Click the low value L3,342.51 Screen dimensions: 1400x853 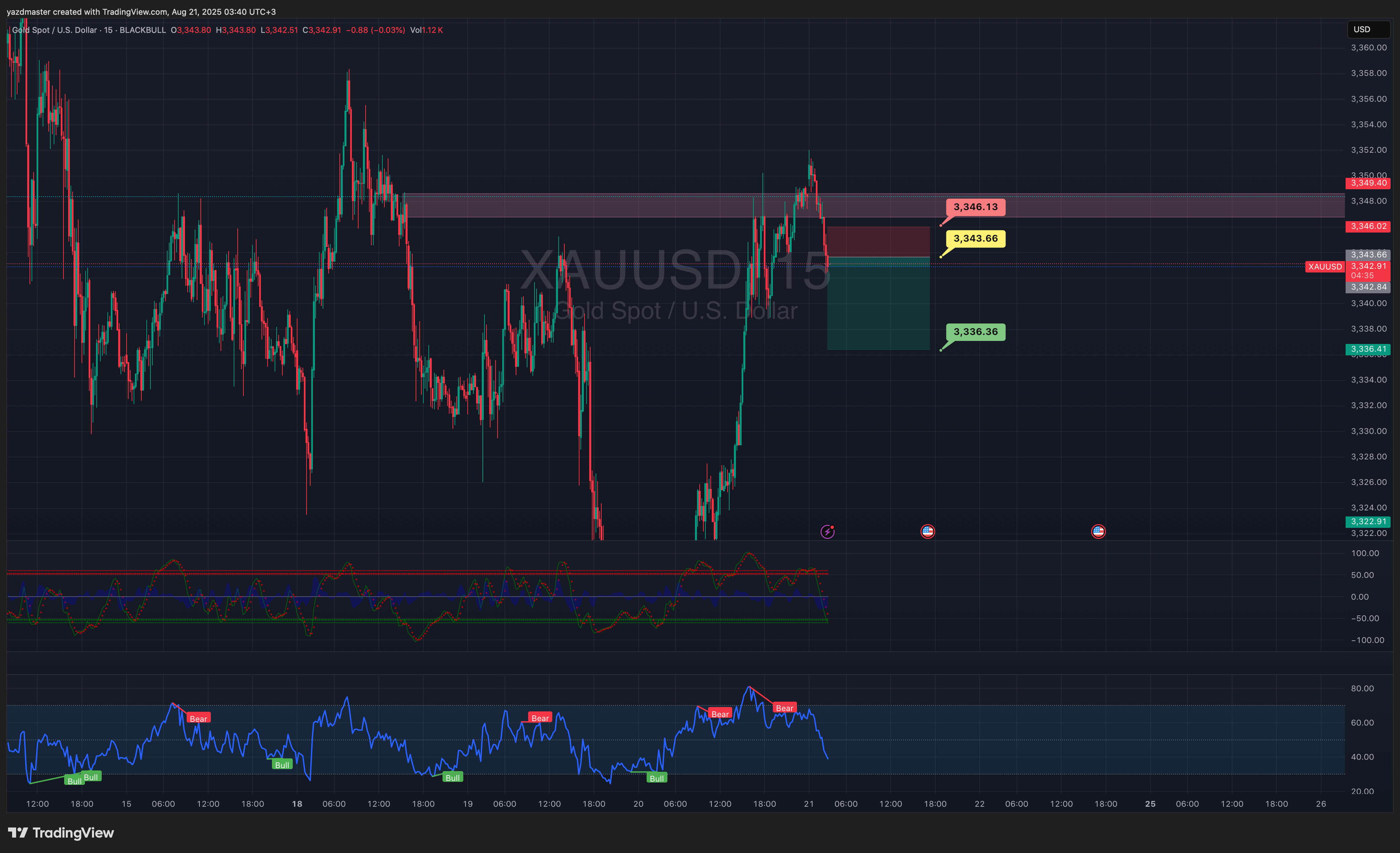pyautogui.click(x=279, y=30)
